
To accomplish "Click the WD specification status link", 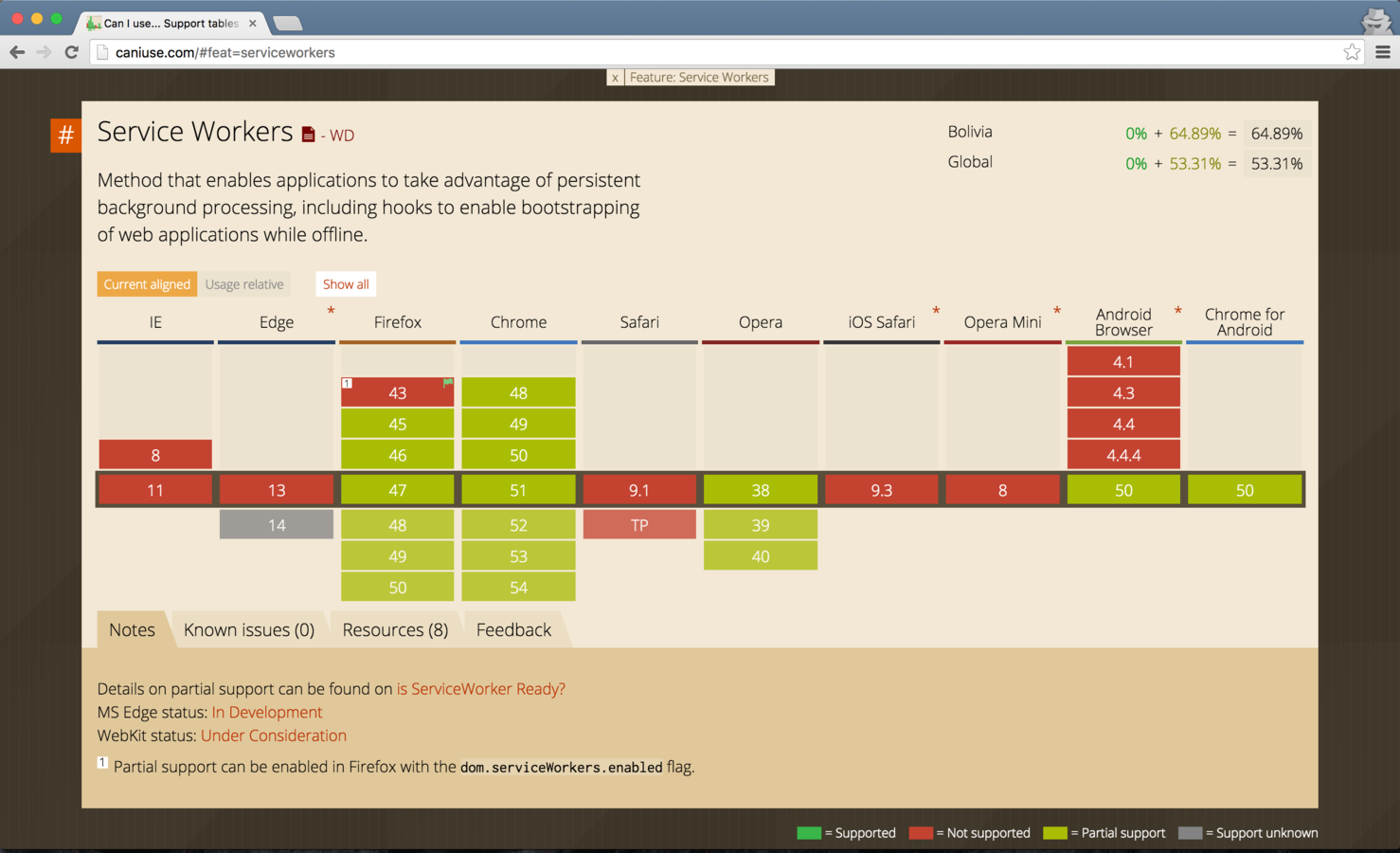I will (x=342, y=136).
